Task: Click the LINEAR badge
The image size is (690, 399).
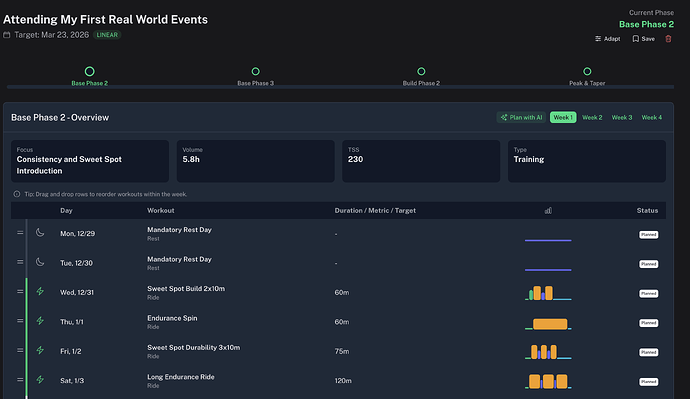Action: [107, 35]
